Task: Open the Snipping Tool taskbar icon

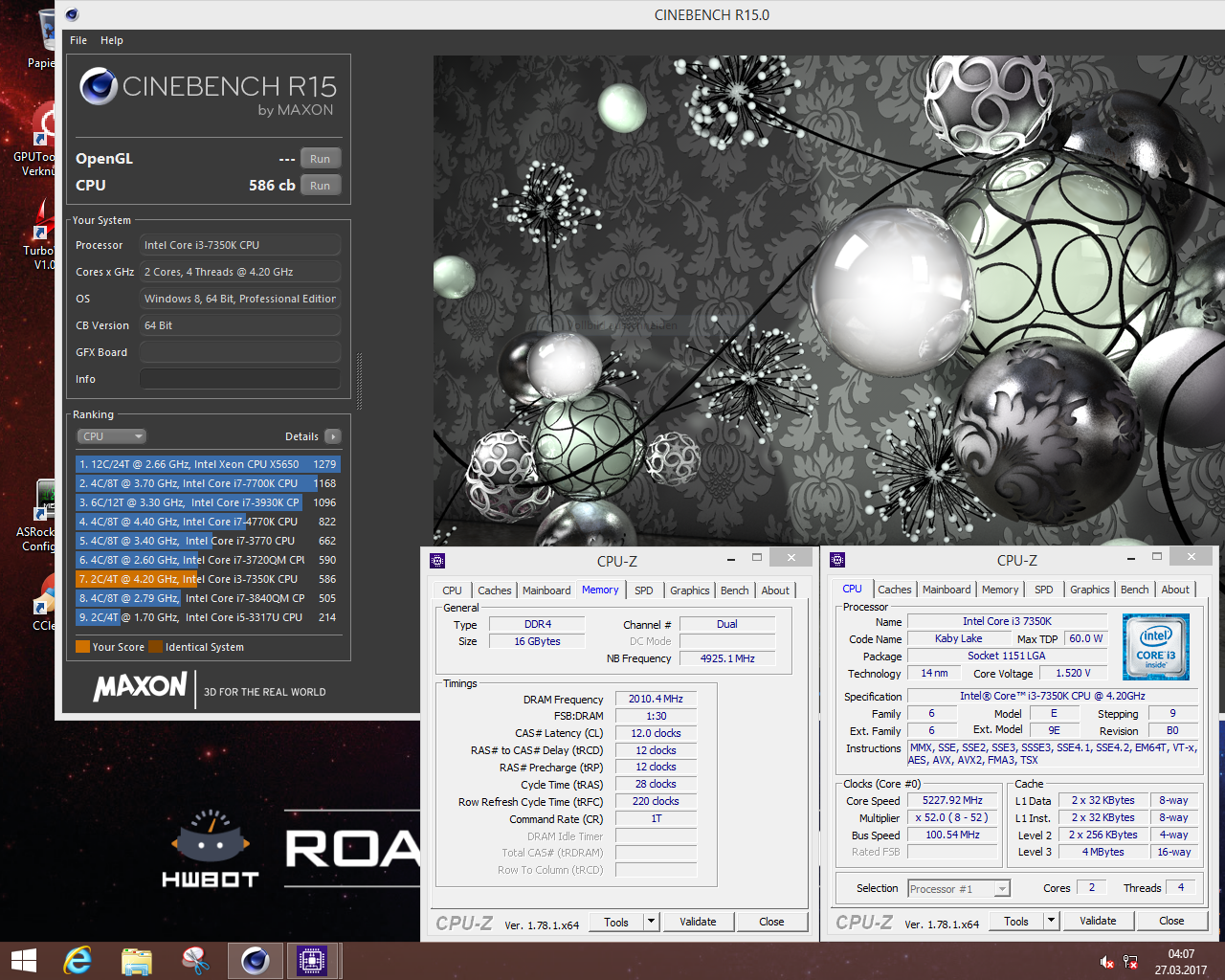Action: point(196,960)
